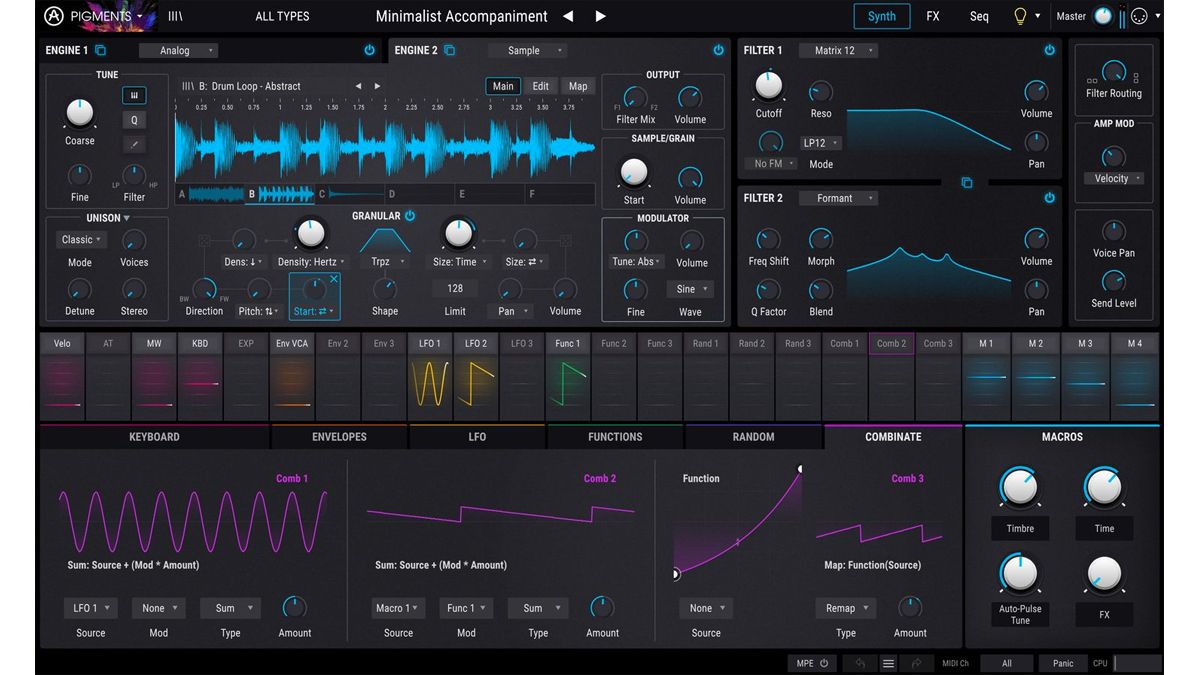
Task: Open the Envelopes modulation tab
Action: click(x=339, y=437)
